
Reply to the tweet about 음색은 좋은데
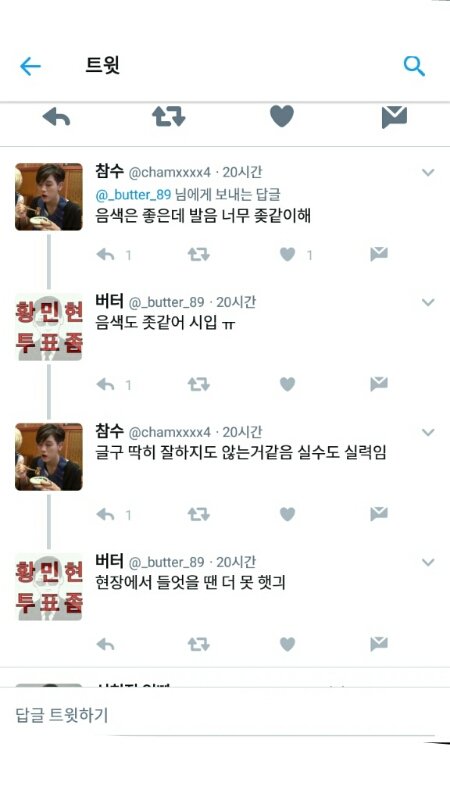click(x=105, y=254)
